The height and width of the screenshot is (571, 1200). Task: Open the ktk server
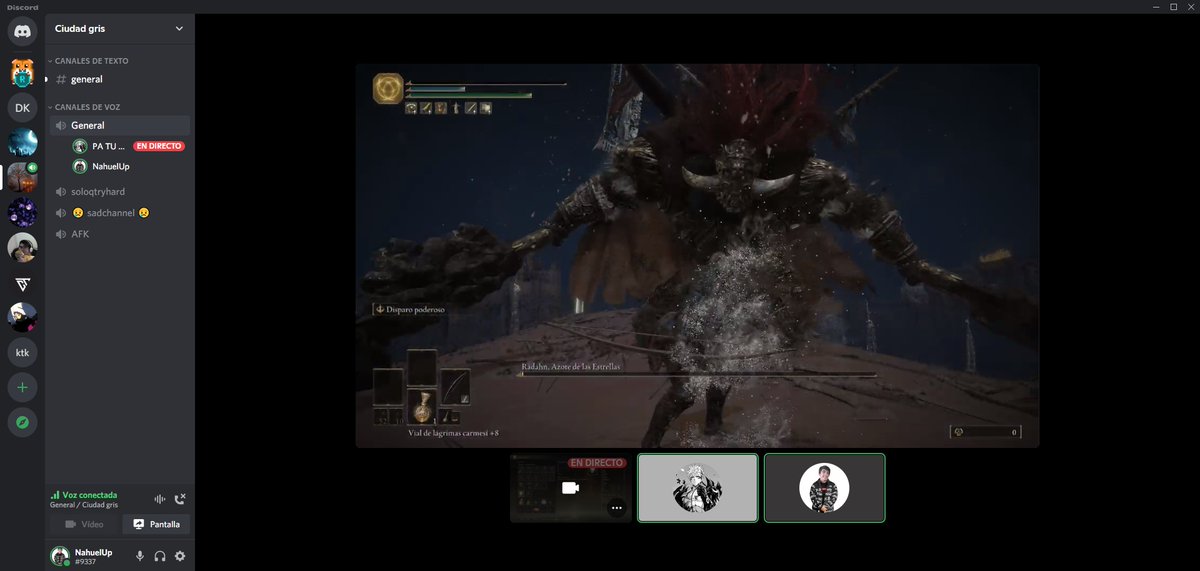pos(22,353)
